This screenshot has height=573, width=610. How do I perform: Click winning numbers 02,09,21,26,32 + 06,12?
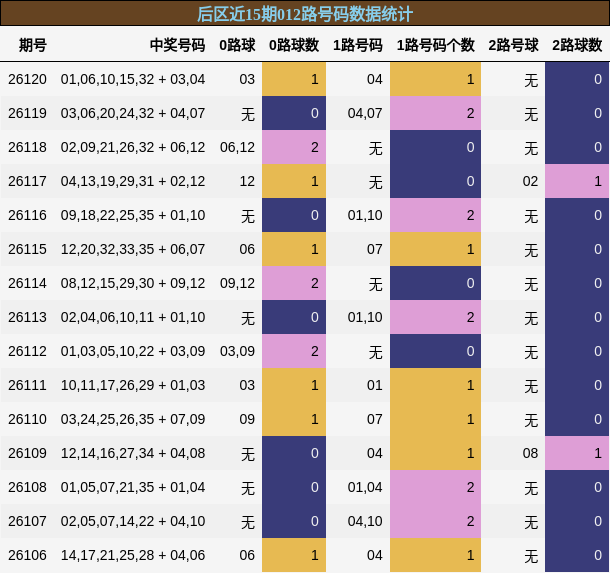point(133,147)
